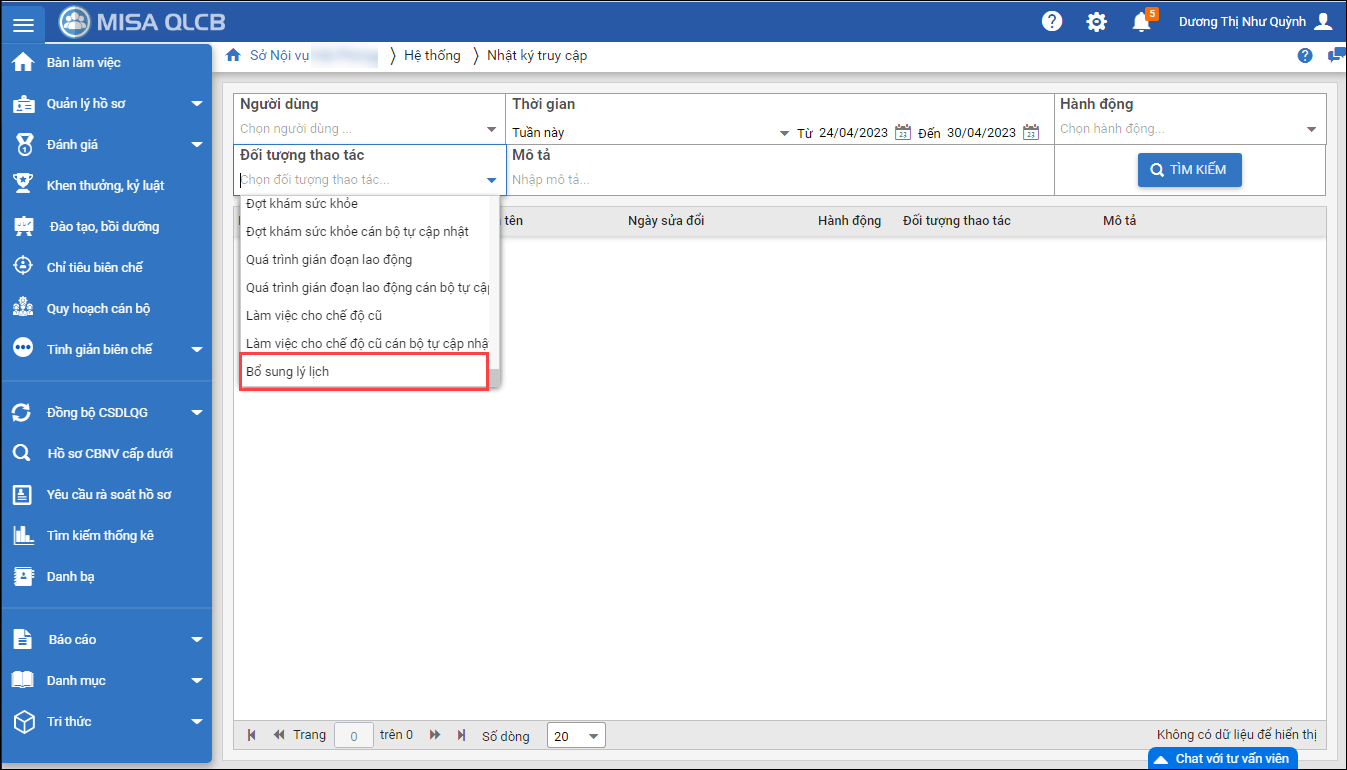Click the home icon in breadcrumb

[233, 56]
